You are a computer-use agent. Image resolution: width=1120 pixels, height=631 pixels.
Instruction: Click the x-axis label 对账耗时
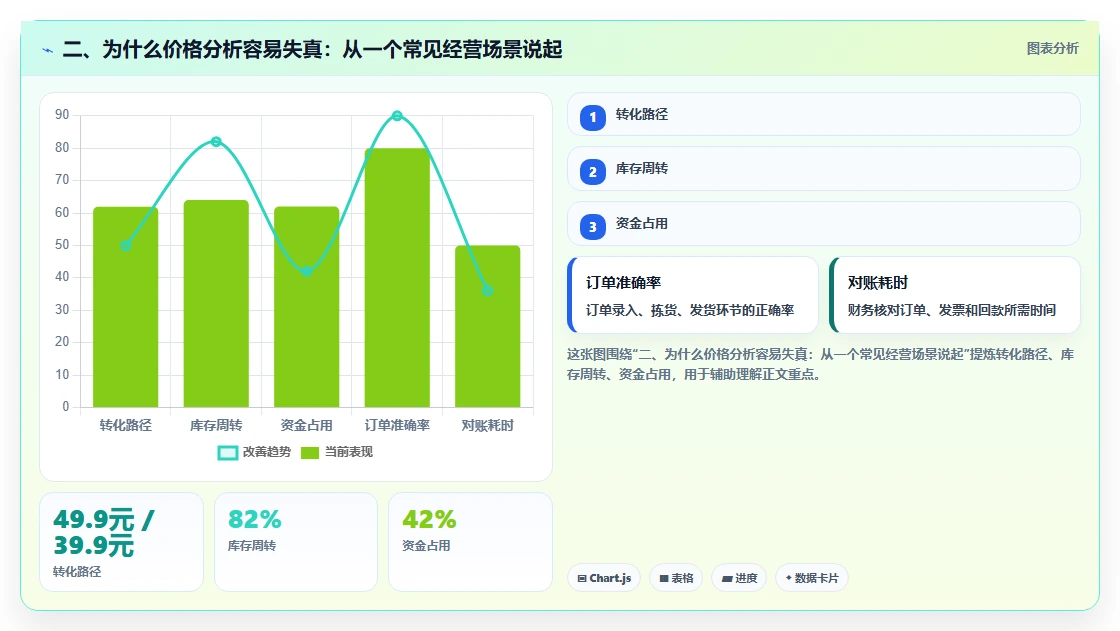[488, 425]
